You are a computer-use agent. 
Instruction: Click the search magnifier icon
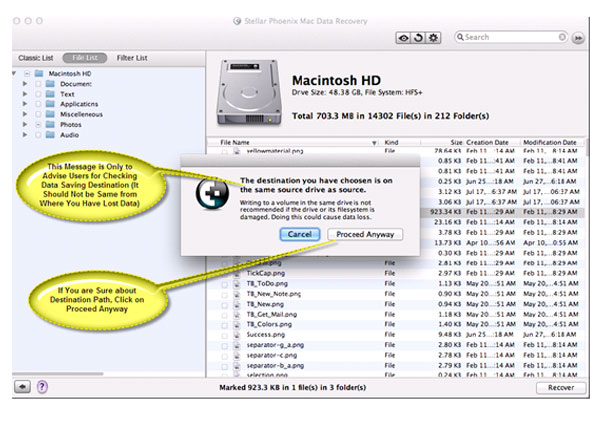[460, 37]
